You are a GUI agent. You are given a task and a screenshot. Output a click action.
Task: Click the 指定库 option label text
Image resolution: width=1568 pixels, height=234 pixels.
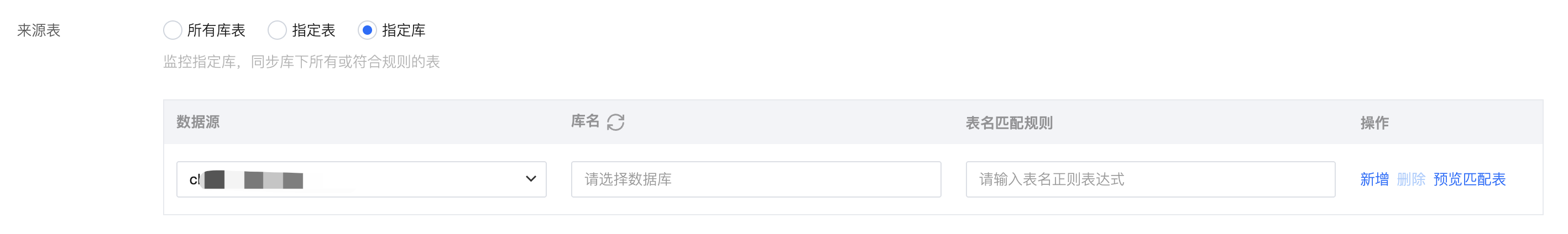click(404, 30)
